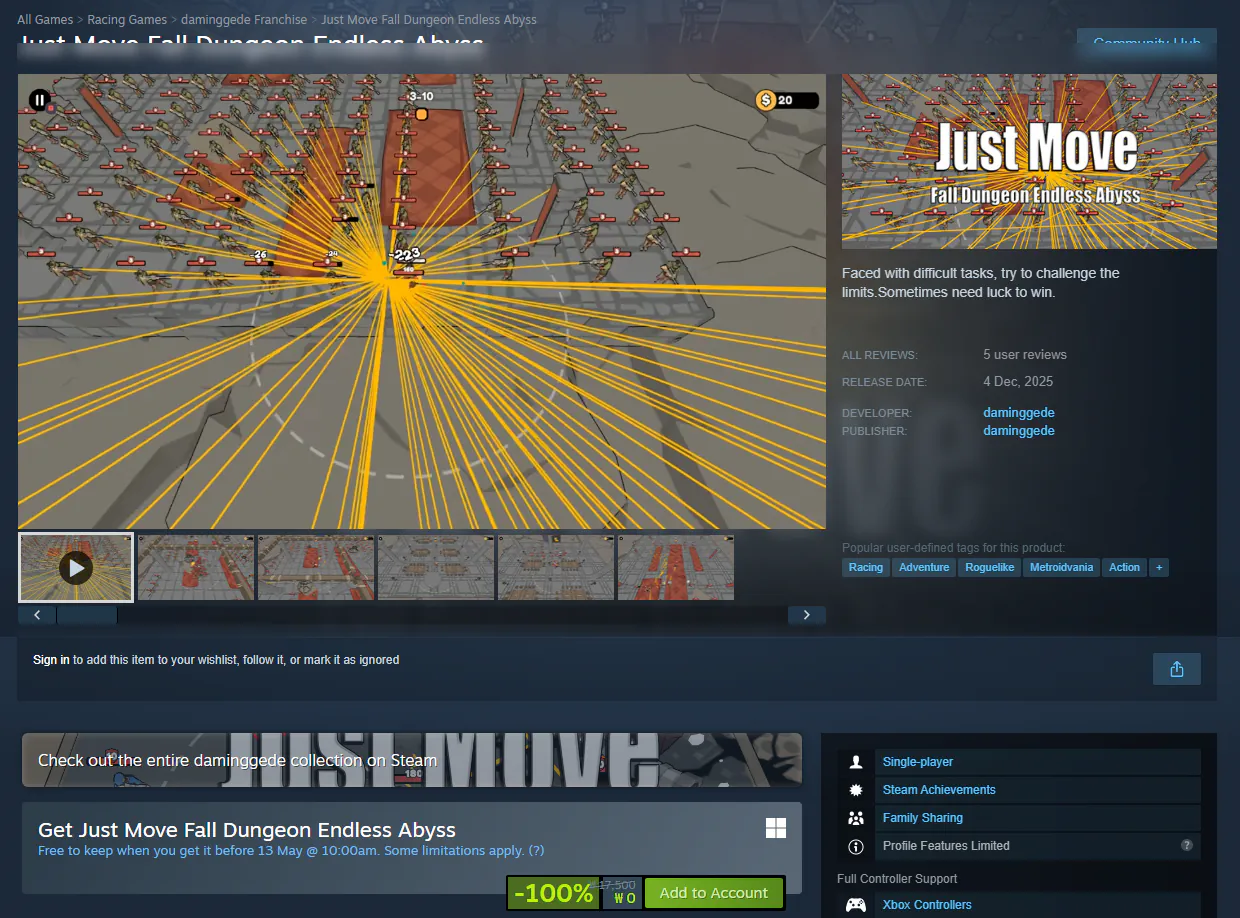Screen dimensions: 1240x918
Task: Play the first video thumbnail
Action: (76, 568)
